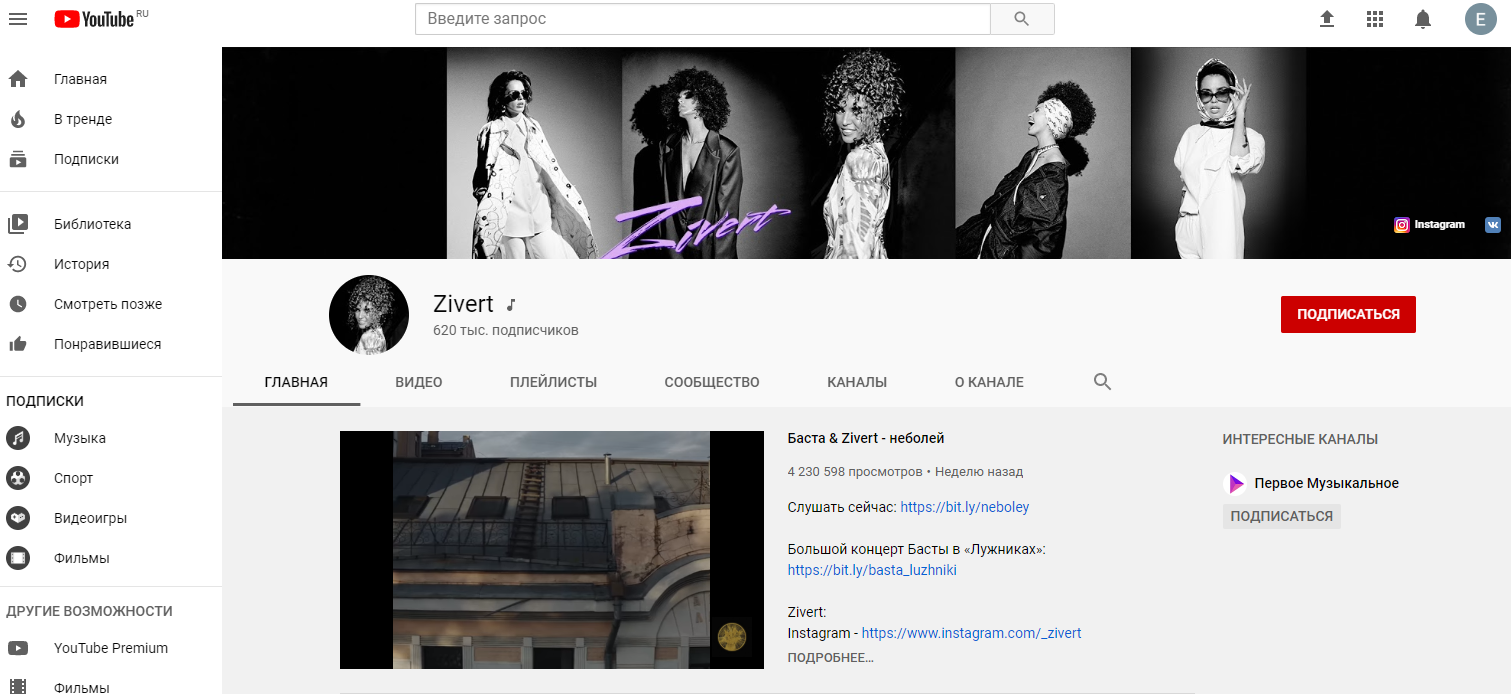
Task: Click the Instagram icon on the banner
Action: point(1402,225)
